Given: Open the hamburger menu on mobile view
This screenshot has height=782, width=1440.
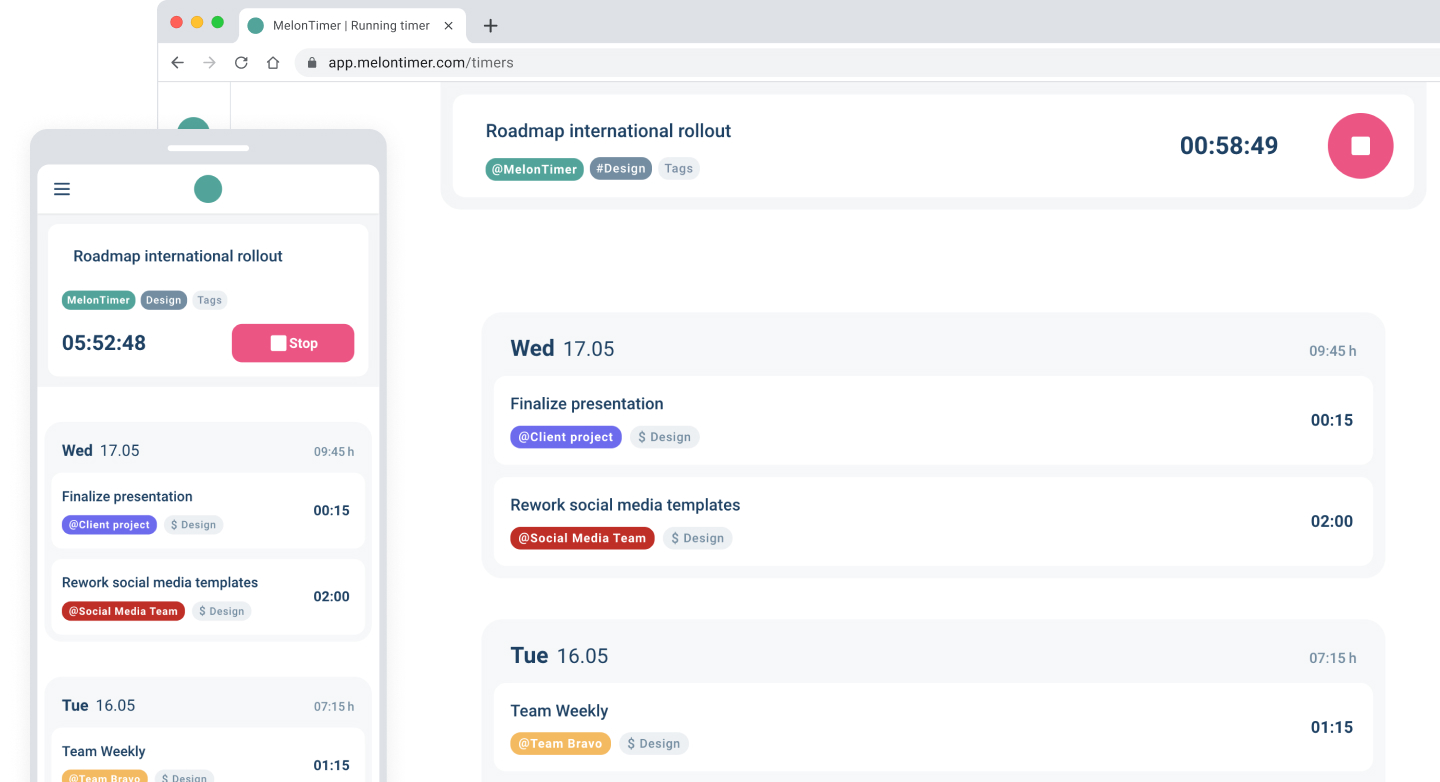Looking at the screenshot, I should [x=62, y=188].
